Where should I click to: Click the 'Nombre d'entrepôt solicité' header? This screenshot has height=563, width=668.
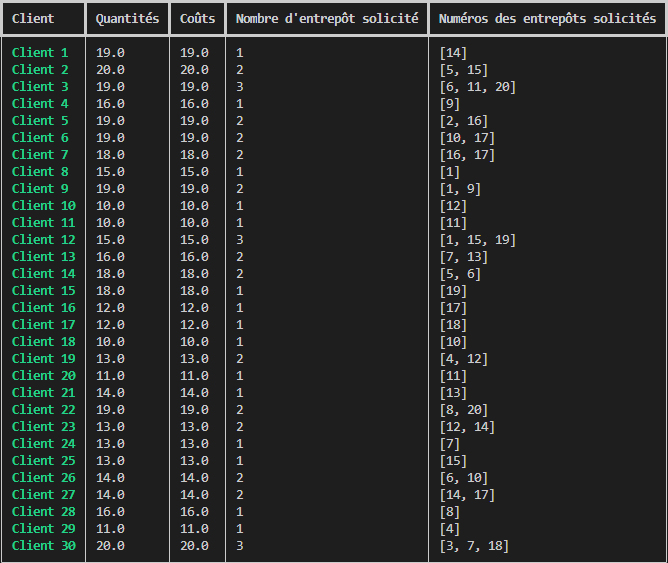327,18
